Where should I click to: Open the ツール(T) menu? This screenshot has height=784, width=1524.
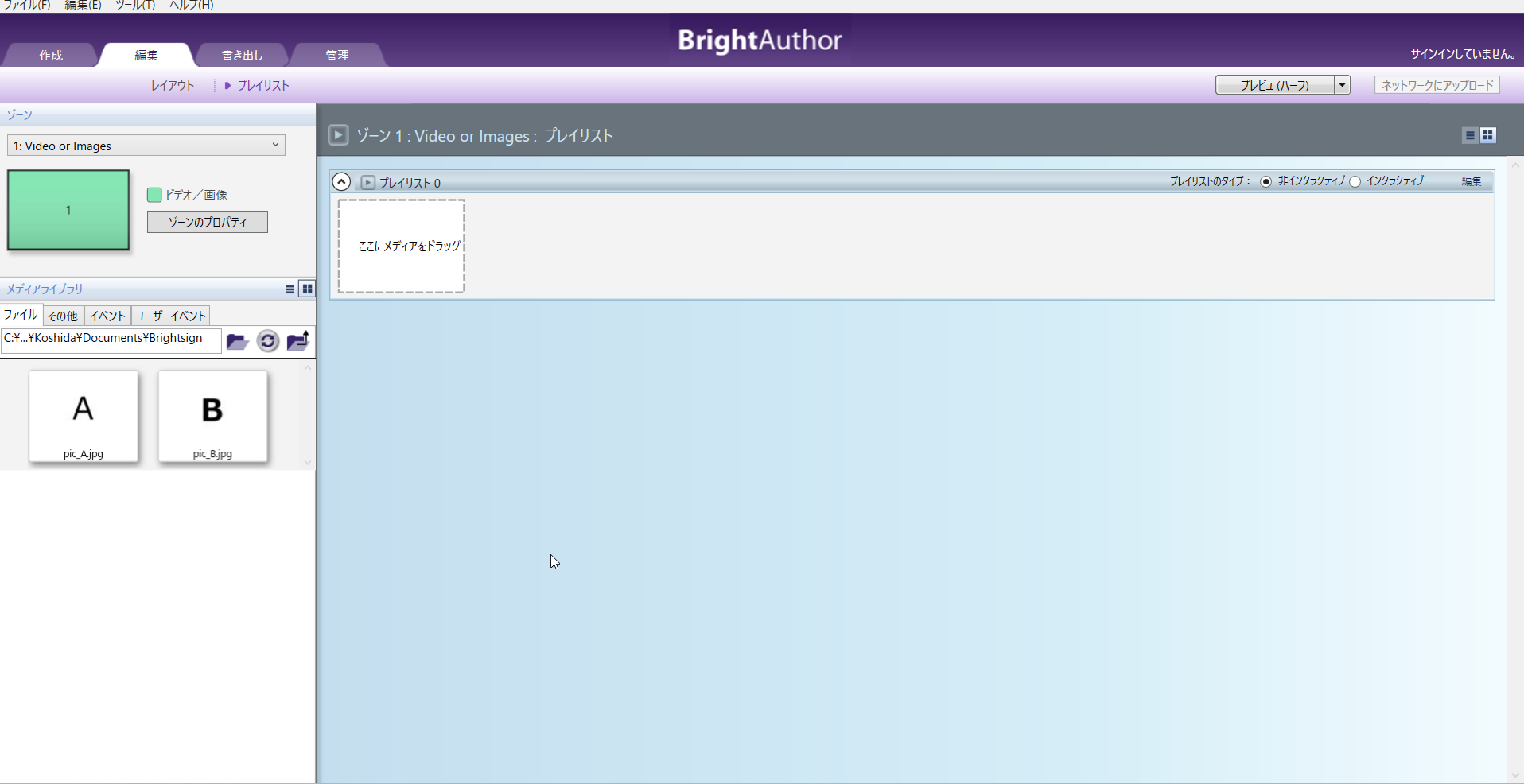[134, 5]
